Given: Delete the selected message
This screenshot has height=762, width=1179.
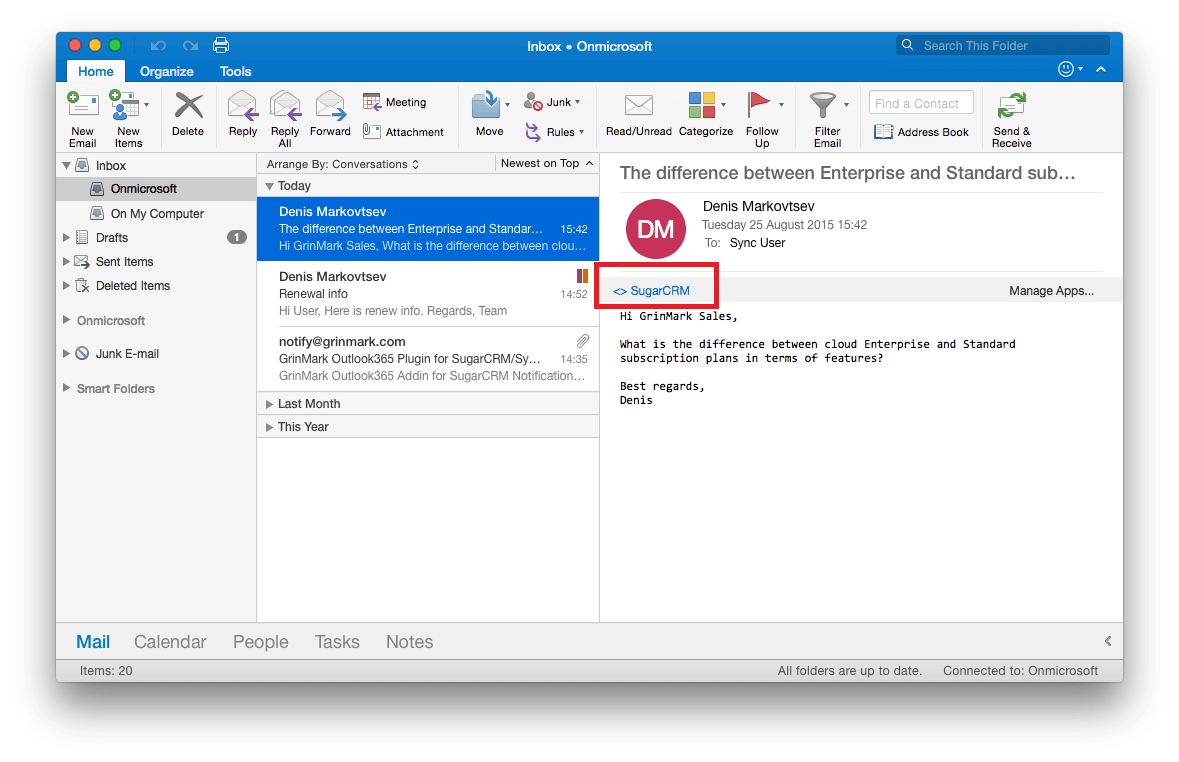Looking at the screenshot, I should point(188,107).
